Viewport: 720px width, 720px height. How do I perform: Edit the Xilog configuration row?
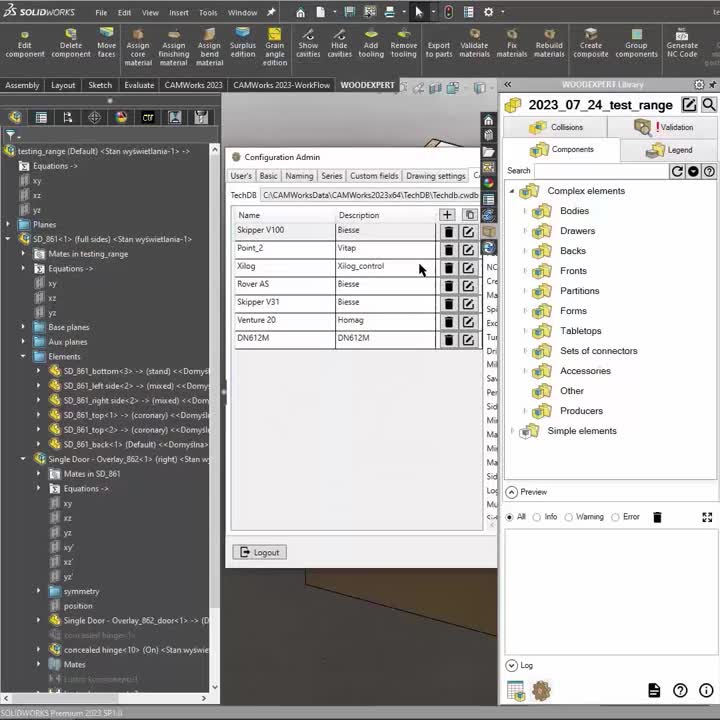click(x=468, y=268)
